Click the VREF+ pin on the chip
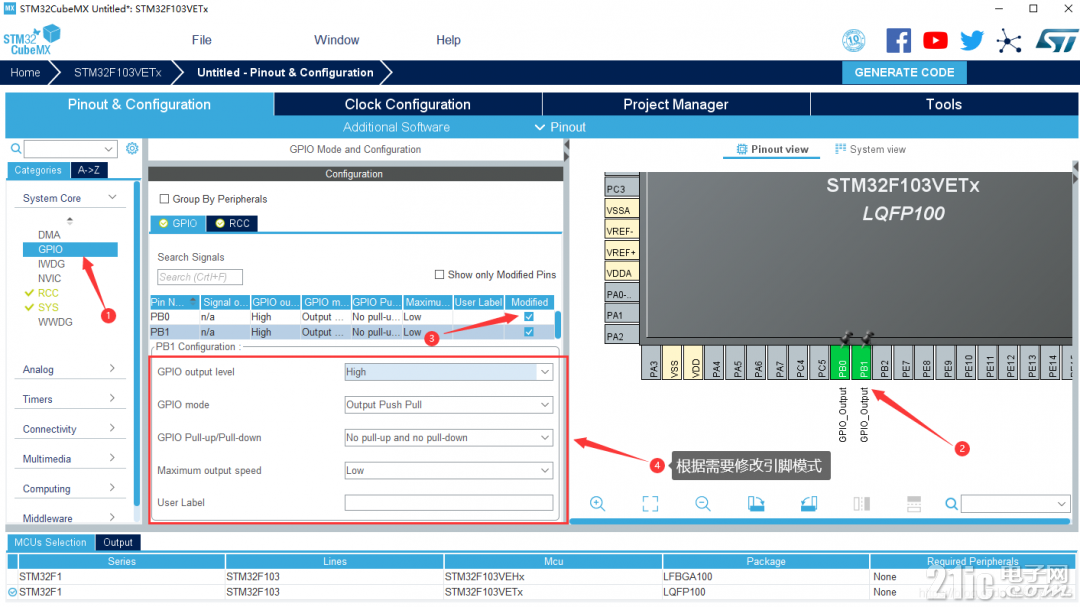 tap(621, 252)
